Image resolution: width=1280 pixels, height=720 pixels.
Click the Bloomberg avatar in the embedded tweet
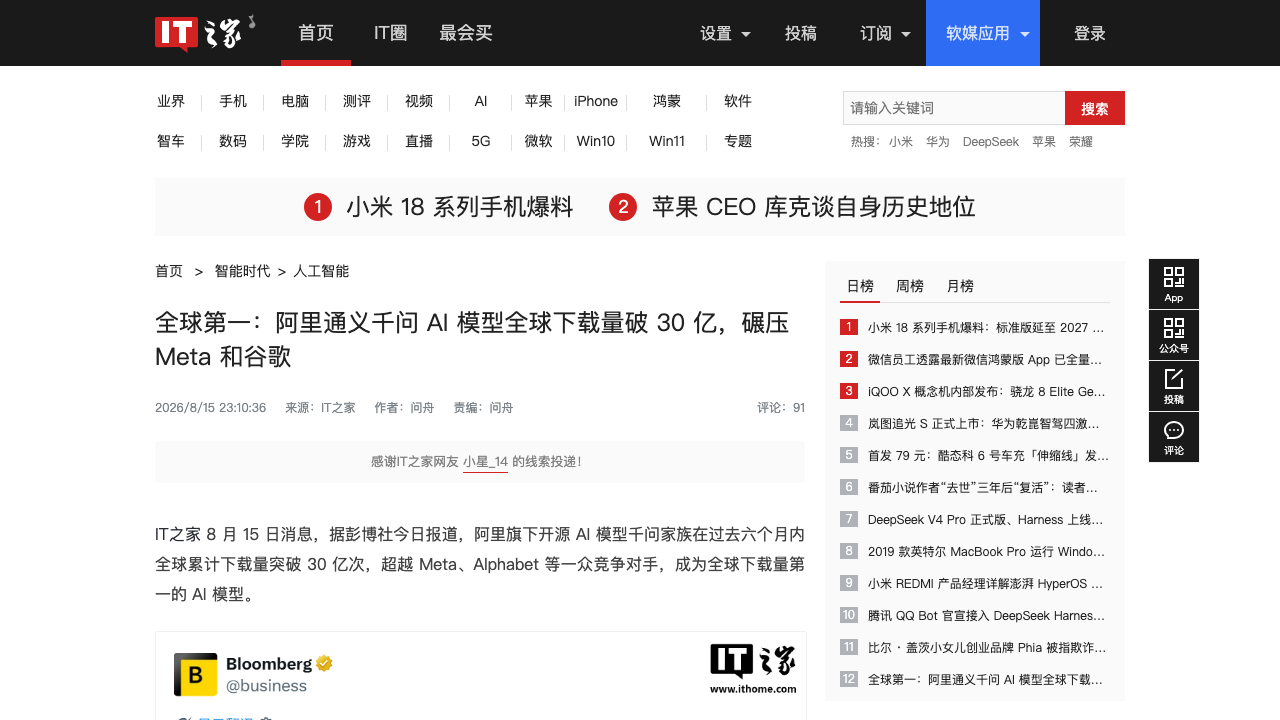tap(195, 674)
